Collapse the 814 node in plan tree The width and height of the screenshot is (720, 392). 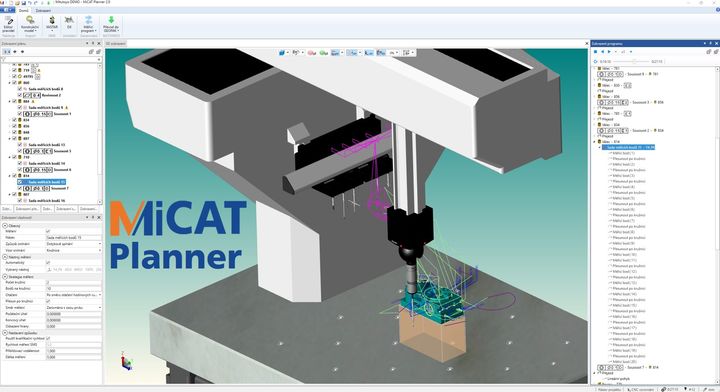[x=10, y=176]
